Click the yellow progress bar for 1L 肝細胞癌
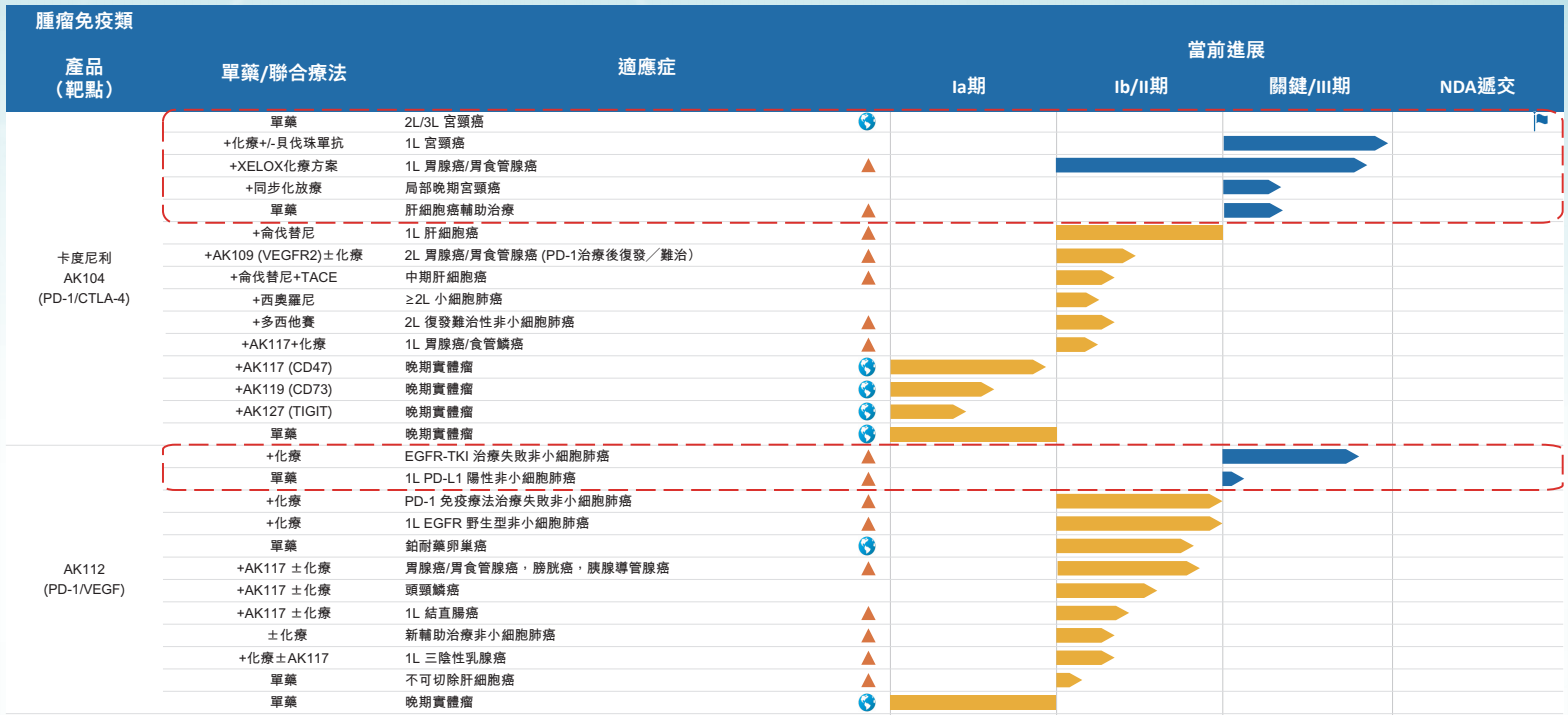Viewport: 1568px width, 715px height. point(1139,233)
